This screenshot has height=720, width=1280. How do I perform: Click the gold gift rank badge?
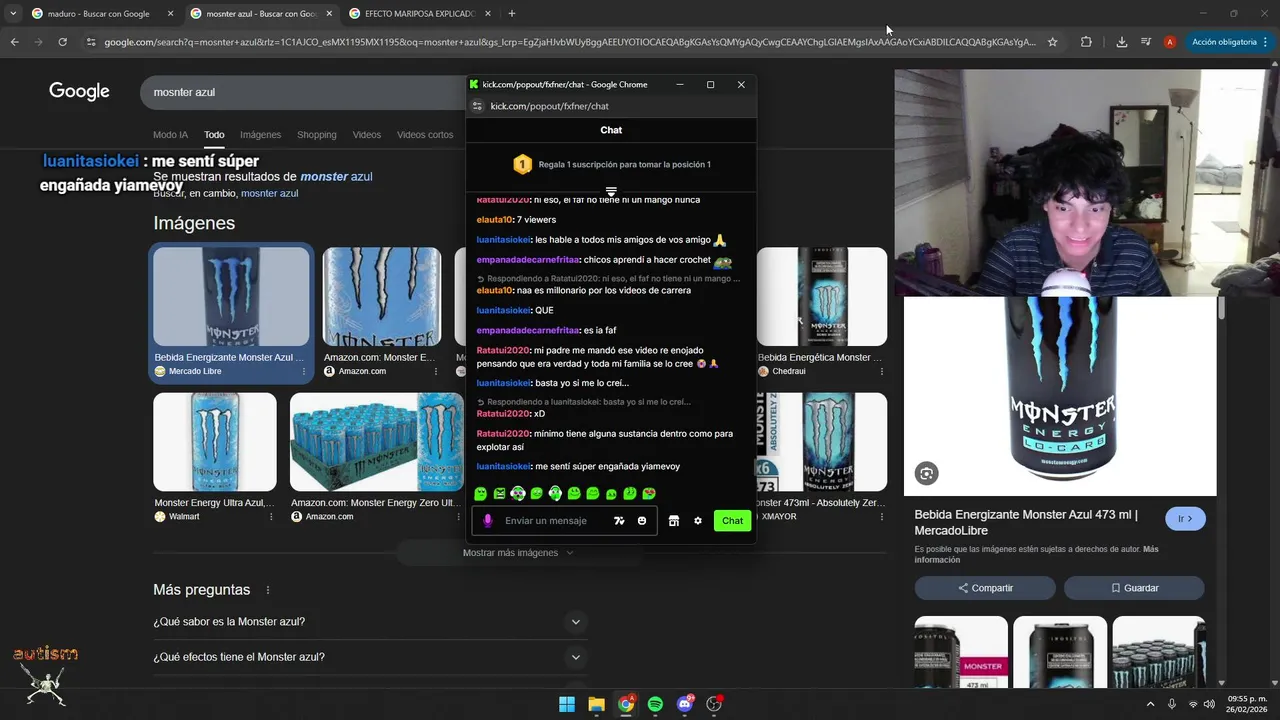pos(522,164)
